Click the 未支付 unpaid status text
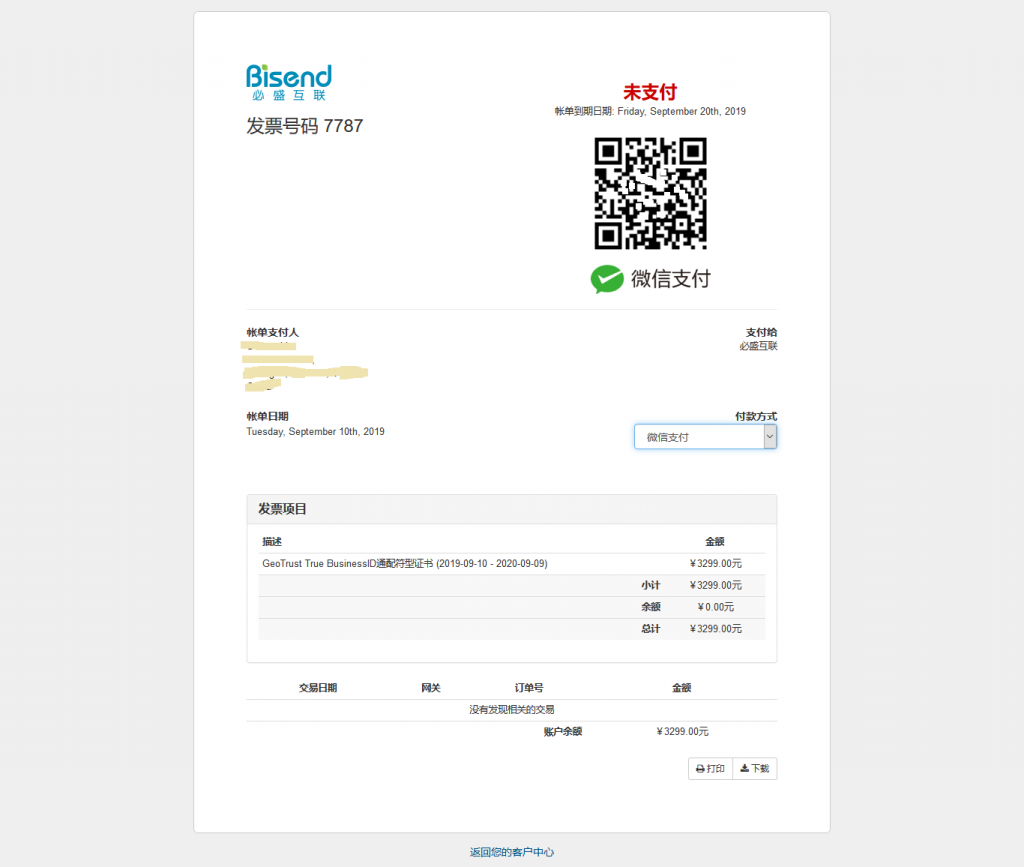Image resolution: width=1024 pixels, height=867 pixels. (x=650, y=92)
